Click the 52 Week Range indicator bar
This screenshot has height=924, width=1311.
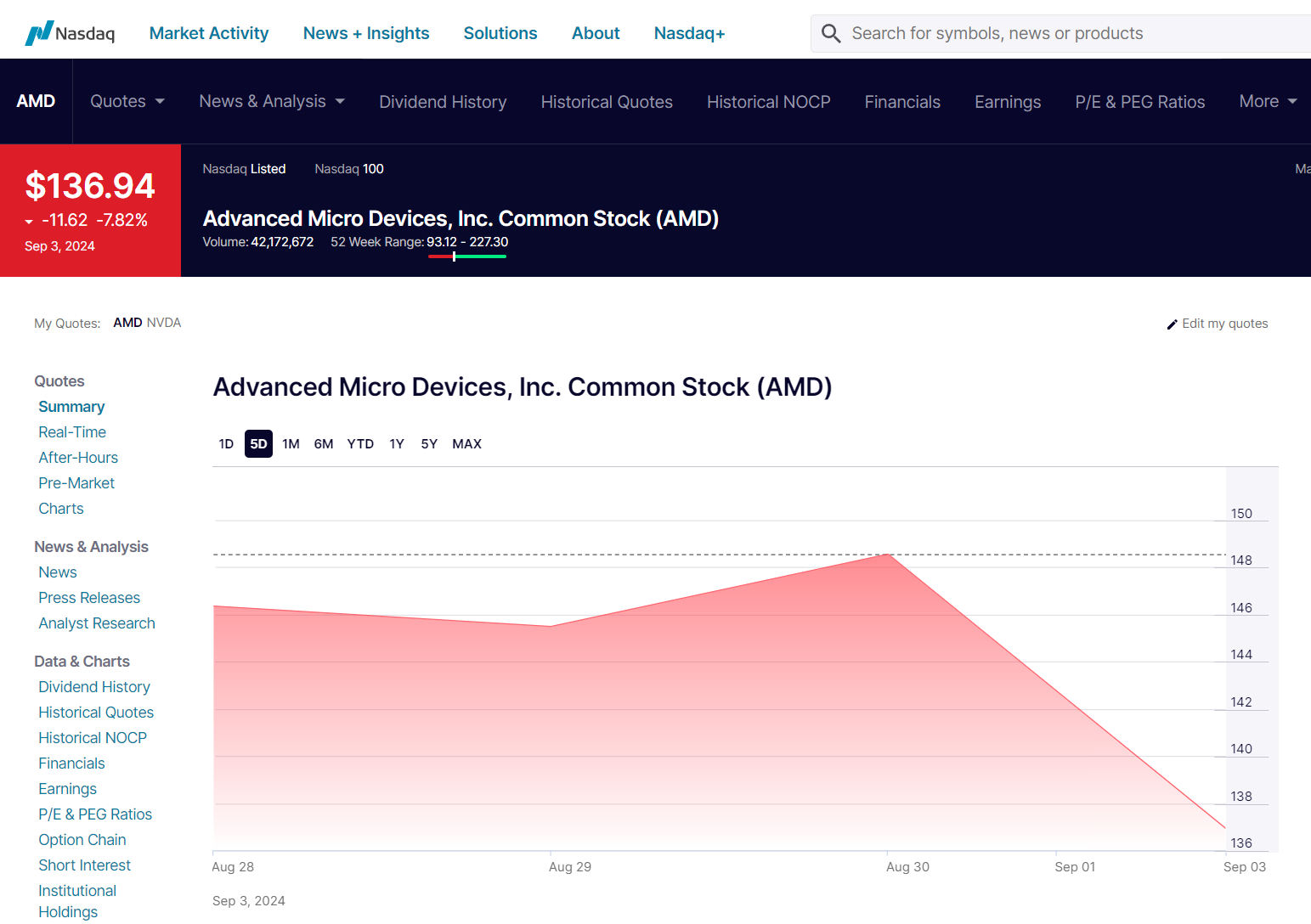tap(467, 256)
